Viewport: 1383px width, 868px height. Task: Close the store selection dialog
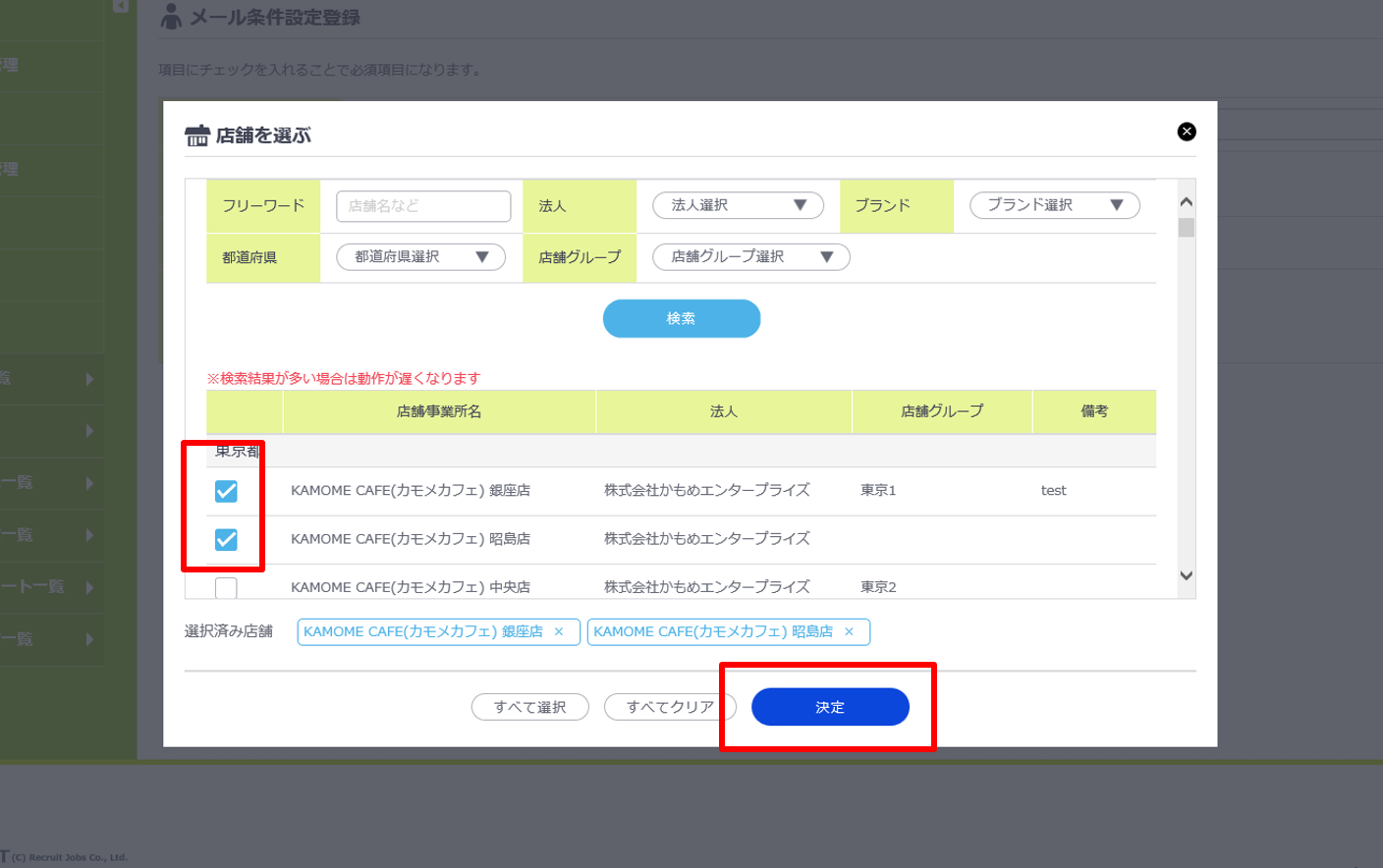tap(1187, 132)
